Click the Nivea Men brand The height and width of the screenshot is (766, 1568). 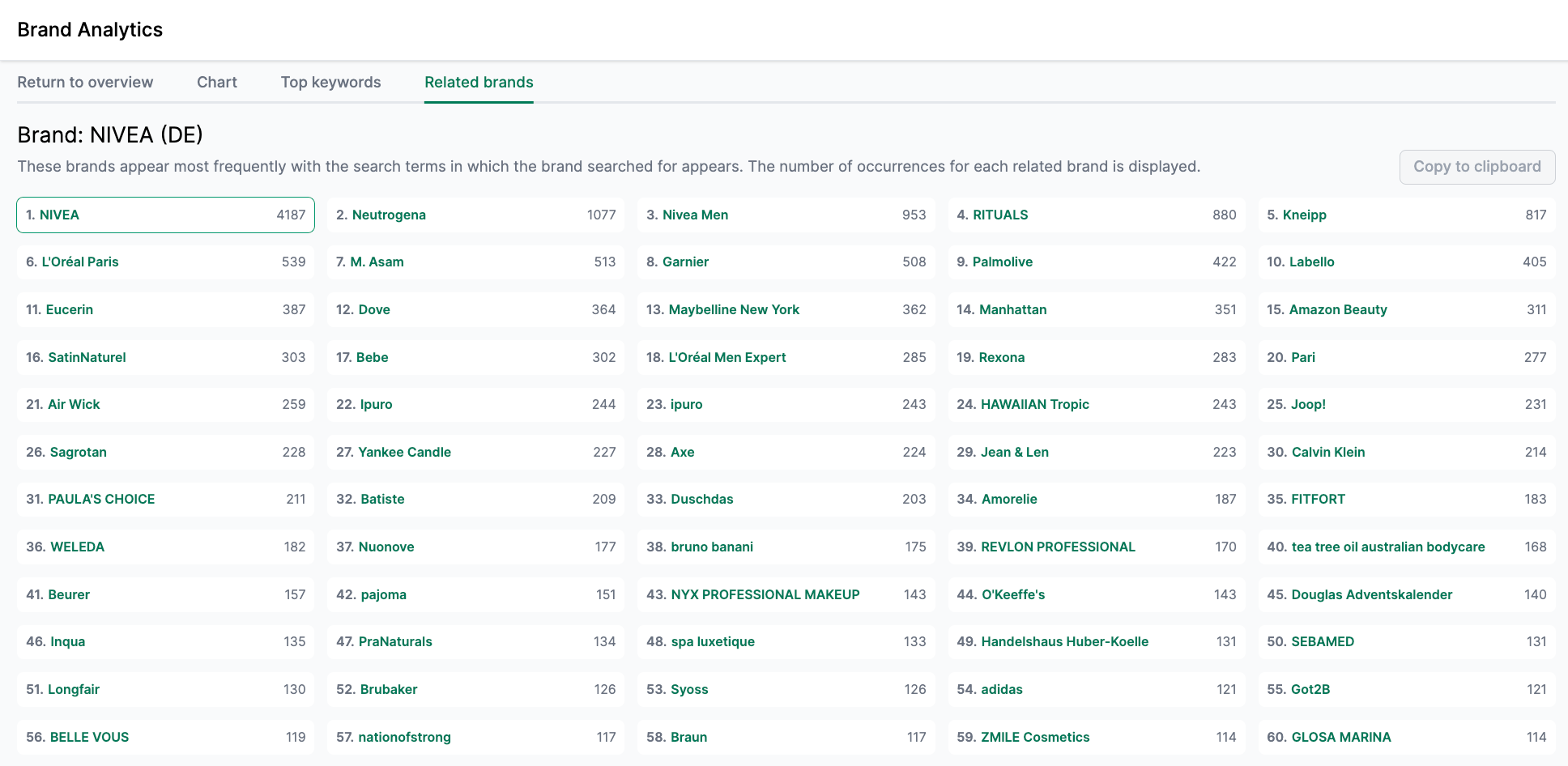pyautogui.click(x=695, y=215)
